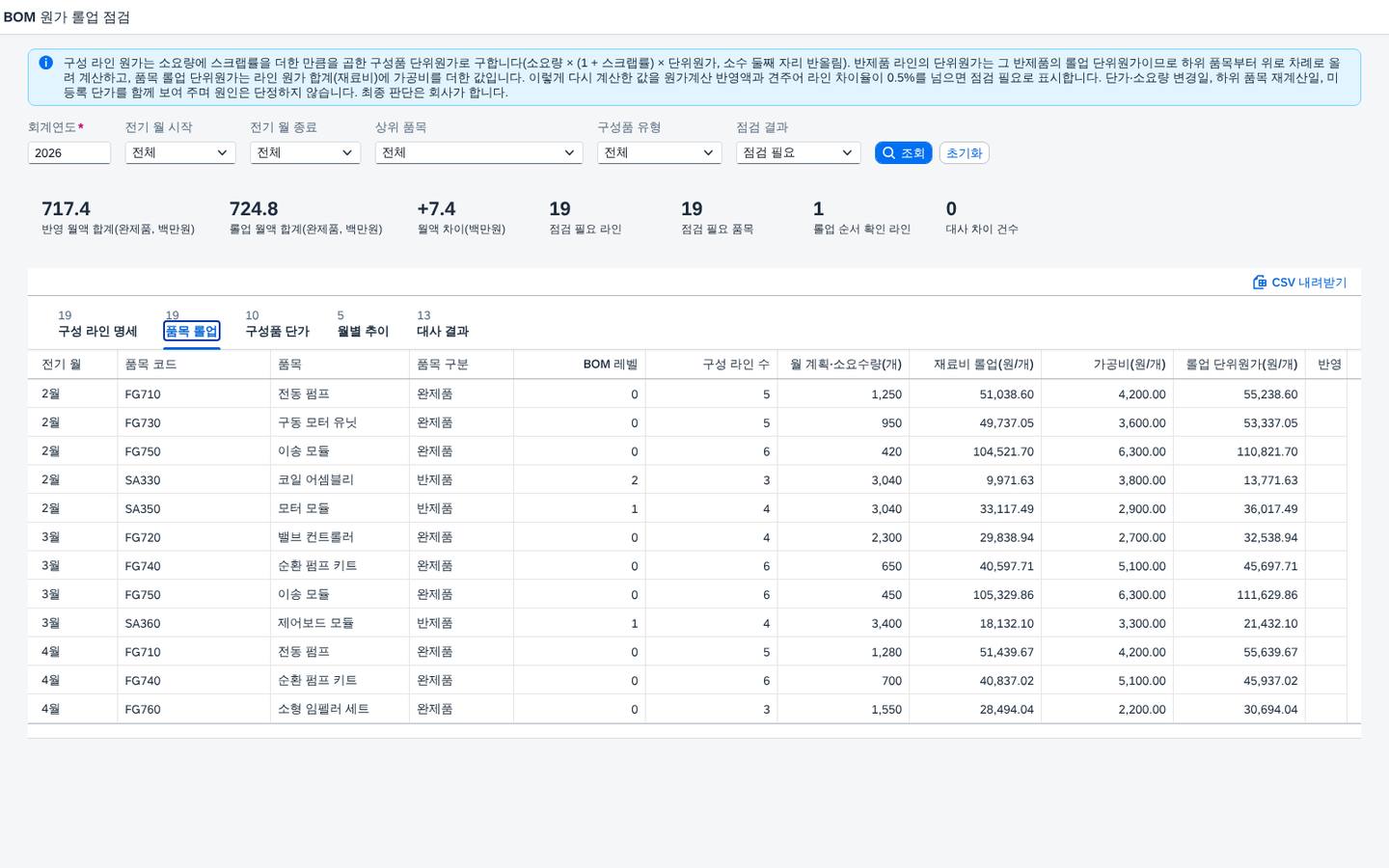This screenshot has width=1389, height=868.
Task: Open the 상위 품목 dropdown
Action: 478,152
